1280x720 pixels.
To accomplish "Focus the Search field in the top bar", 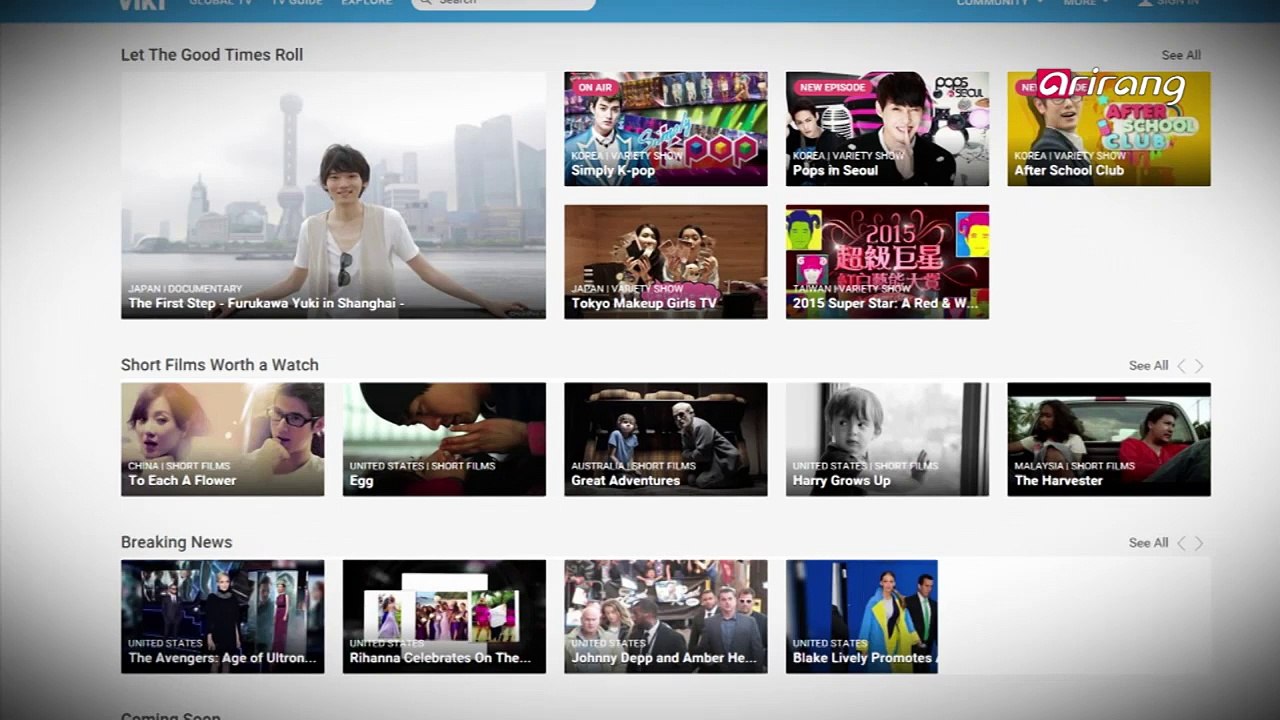I will point(503,4).
